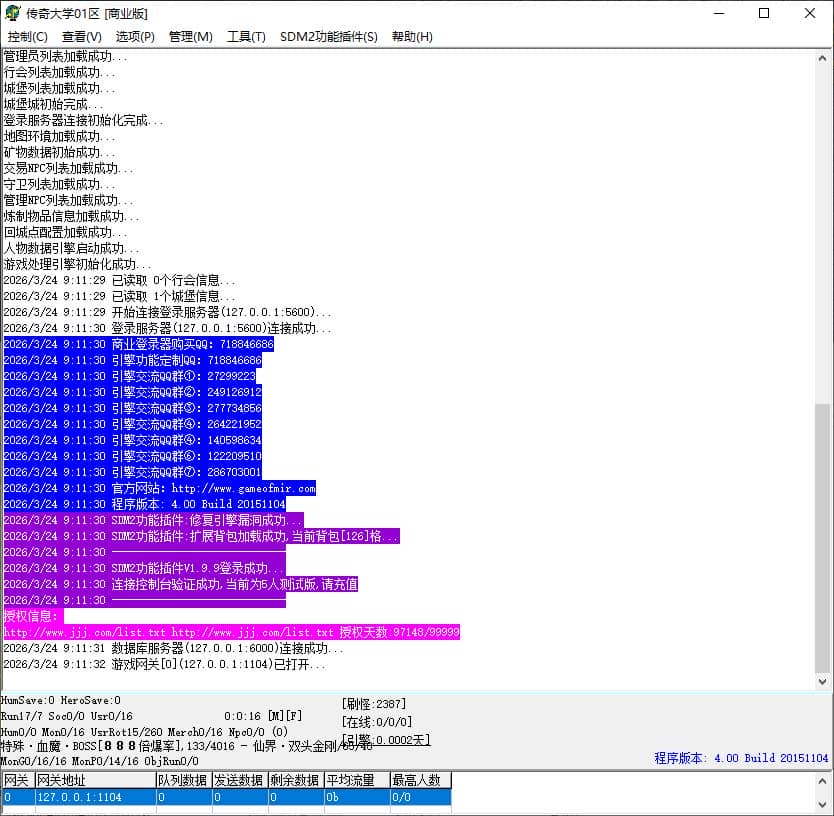Click log line 地图环境加载成功

pos(59,136)
